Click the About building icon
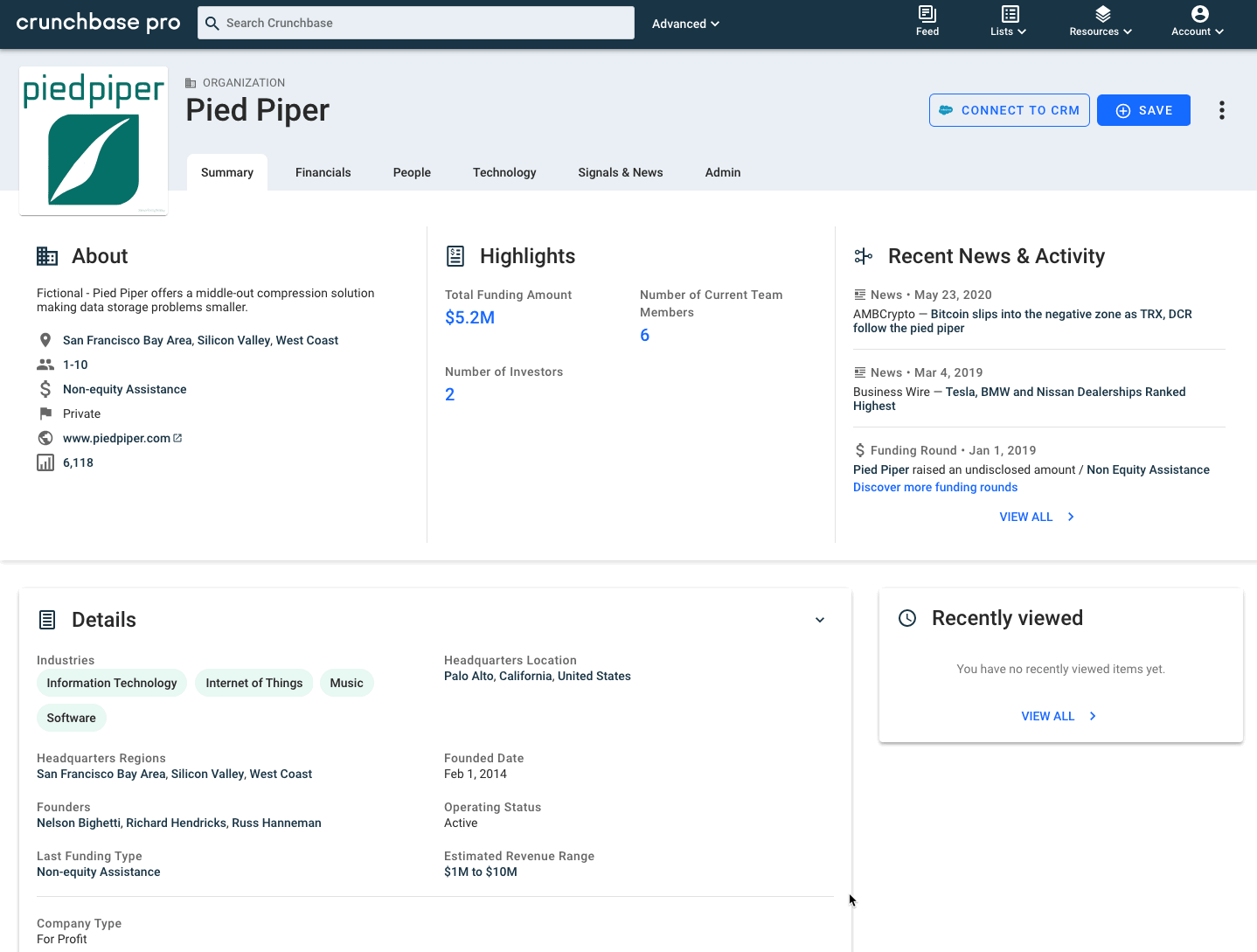1257x952 pixels. click(x=47, y=256)
